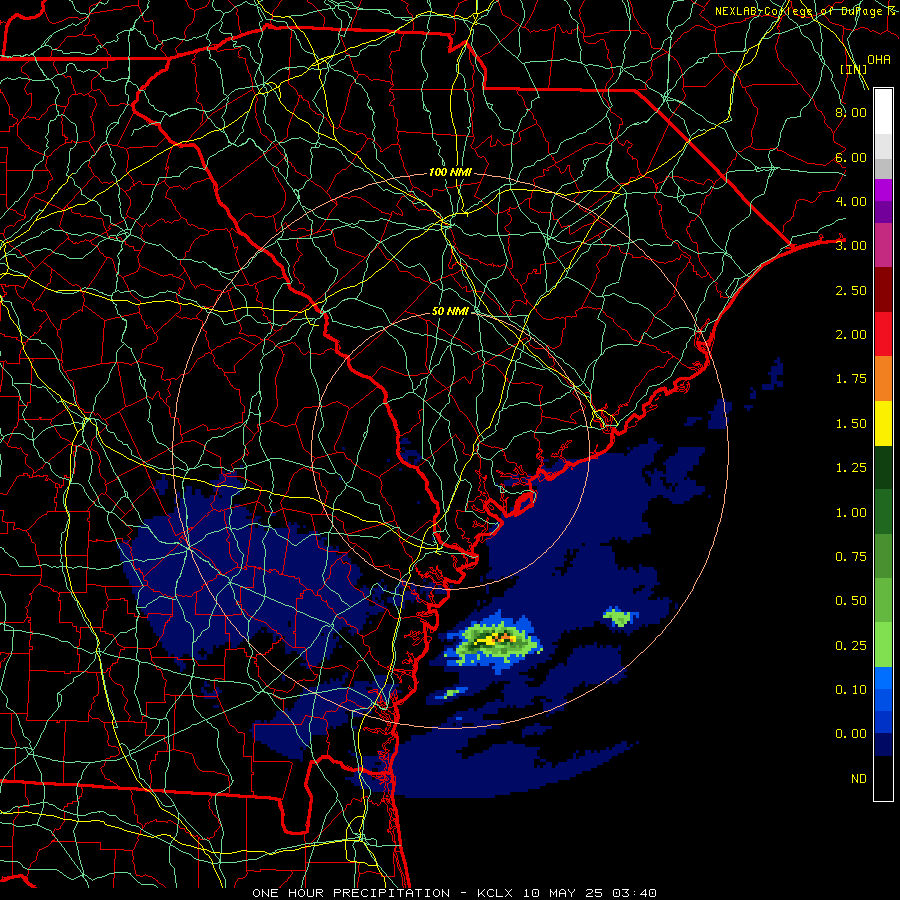Pick the yellow legend swatch

click(x=883, y=423)
